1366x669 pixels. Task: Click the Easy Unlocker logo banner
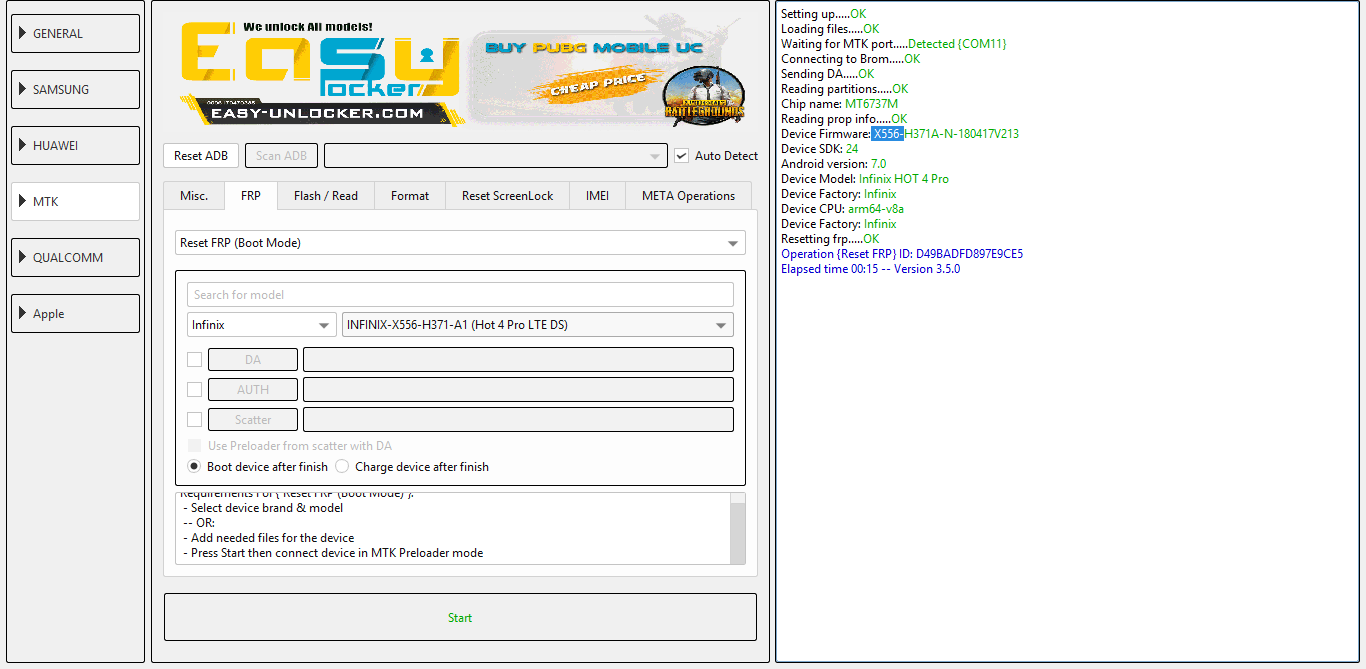(320, 73)
